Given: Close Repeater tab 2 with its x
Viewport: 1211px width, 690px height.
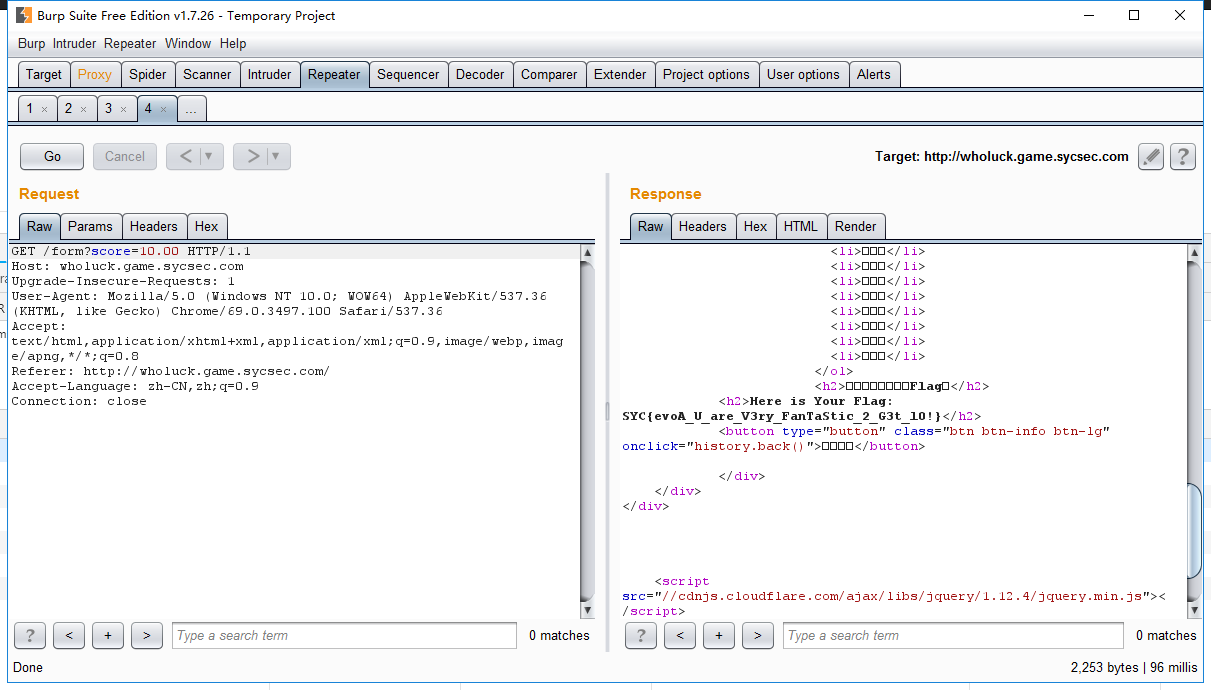Looking at the screenshot, I should coord(84,109).
